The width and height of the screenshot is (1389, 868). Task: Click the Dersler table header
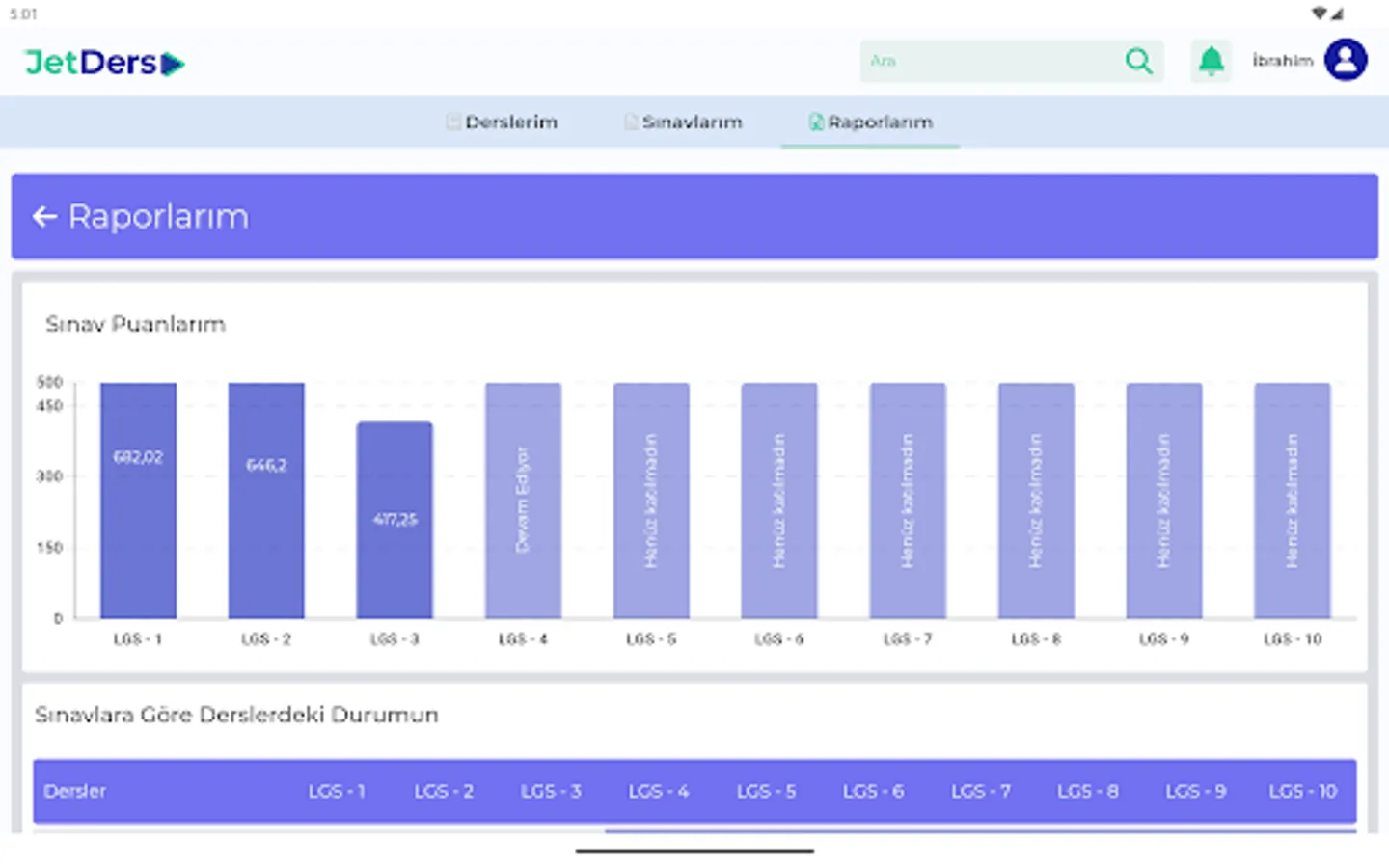(75, 792)
